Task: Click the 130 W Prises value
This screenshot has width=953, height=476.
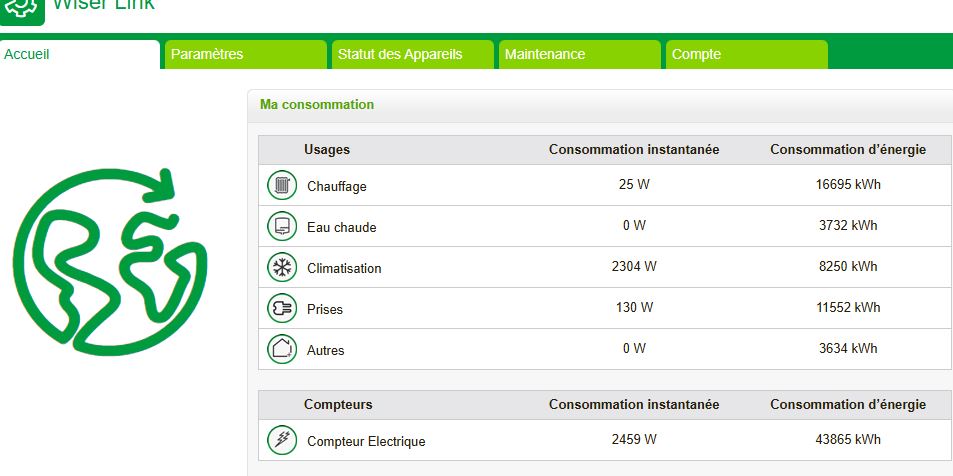Action: (634, 308)
